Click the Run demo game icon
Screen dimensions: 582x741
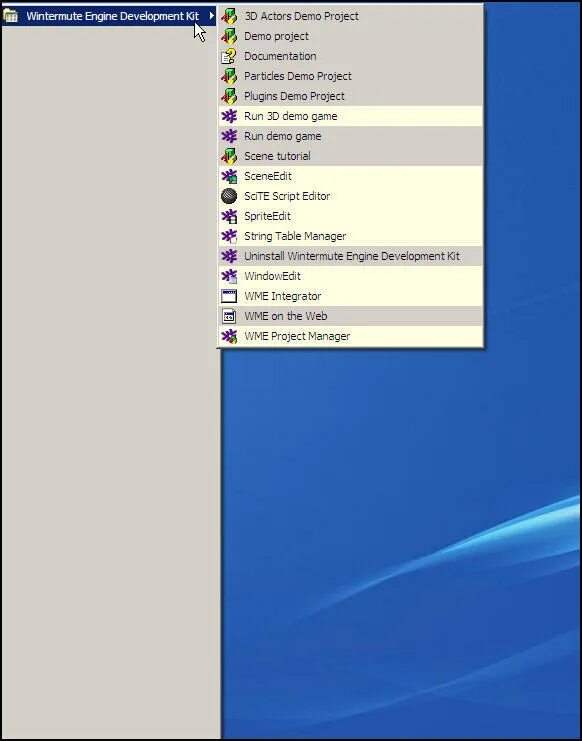pyautogui.click(x=229, y=136)
